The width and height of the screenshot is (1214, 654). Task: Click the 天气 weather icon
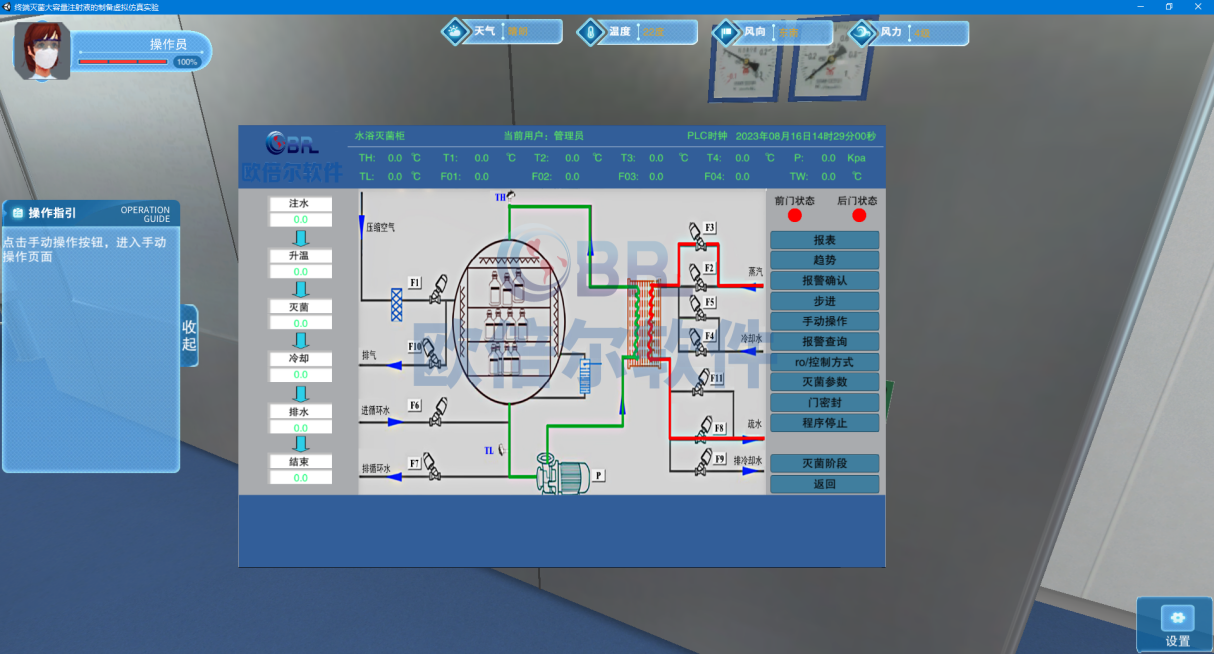point(455,32)
